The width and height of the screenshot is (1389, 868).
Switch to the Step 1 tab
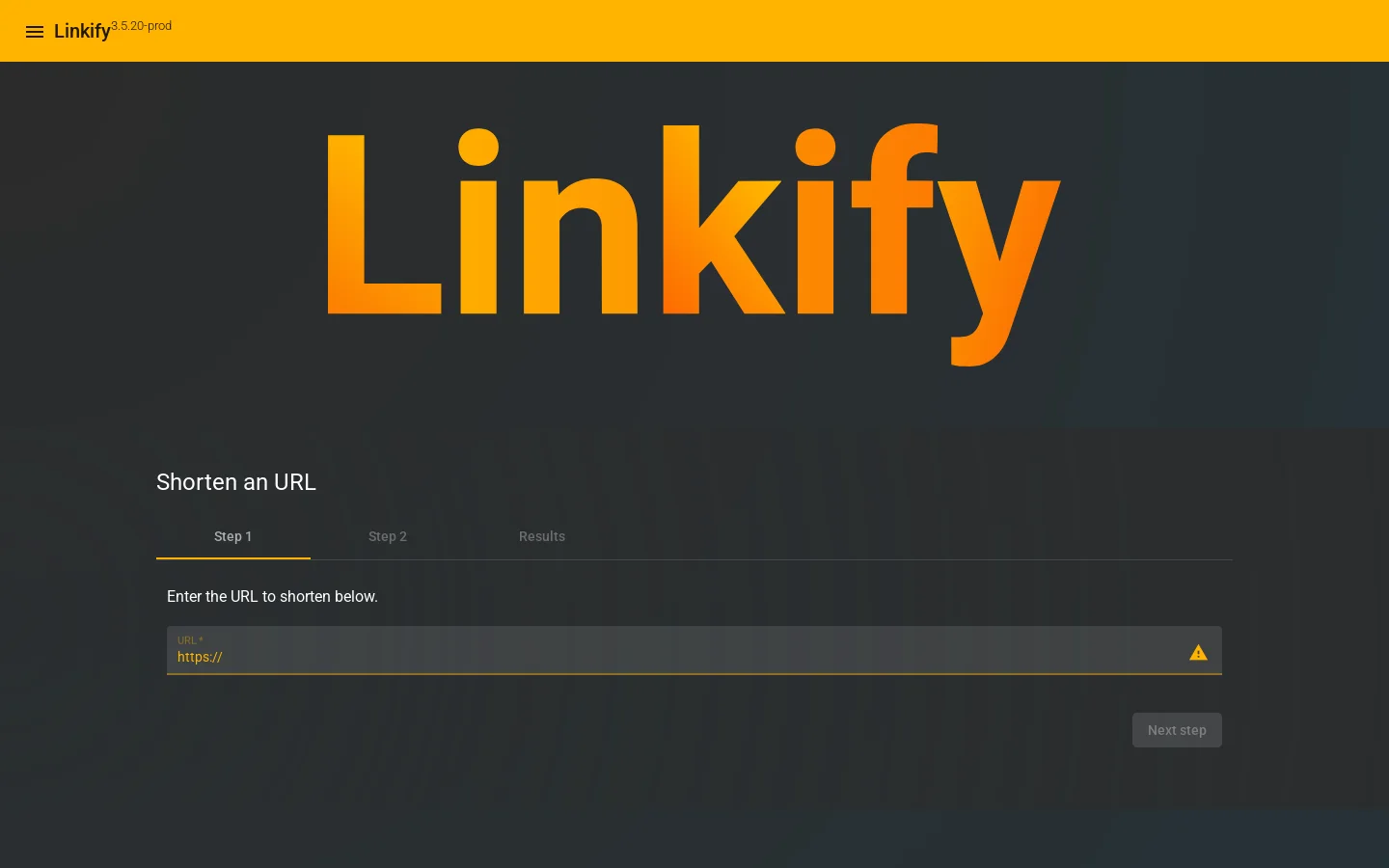pyautogui.click(x=233, y=536)
